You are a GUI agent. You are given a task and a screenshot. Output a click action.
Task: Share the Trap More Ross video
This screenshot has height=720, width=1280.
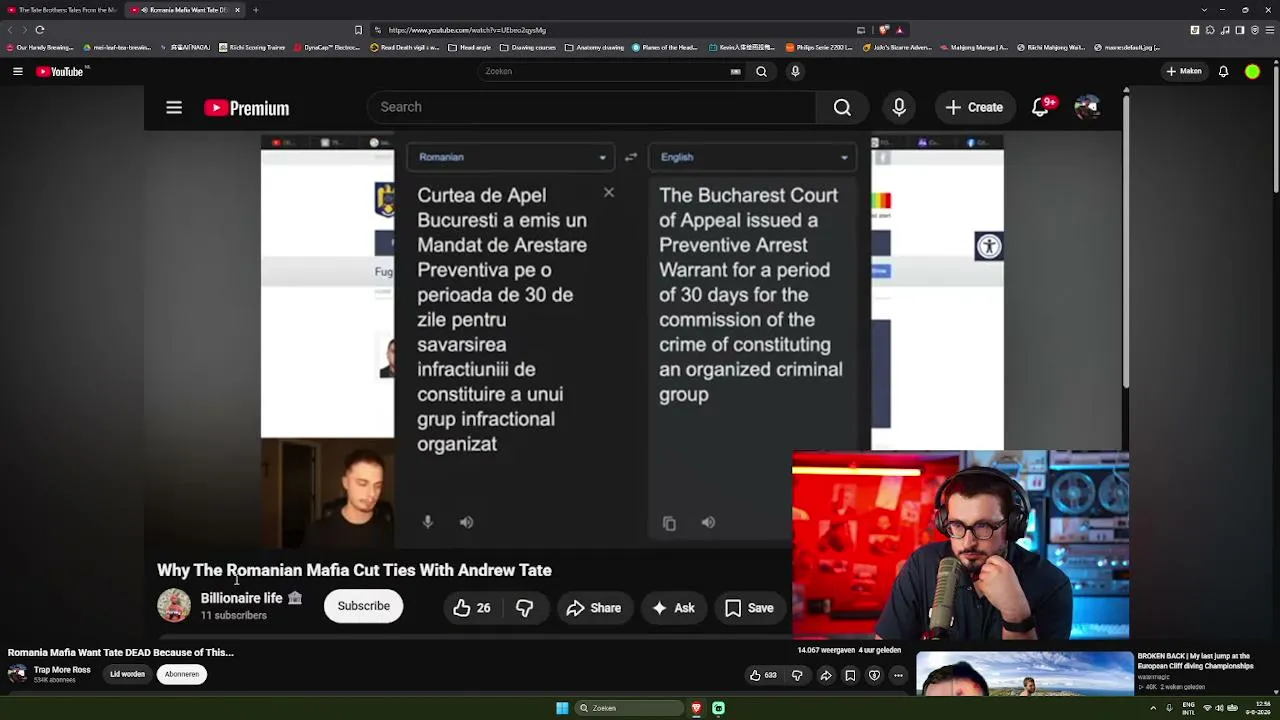coord(826,675)
